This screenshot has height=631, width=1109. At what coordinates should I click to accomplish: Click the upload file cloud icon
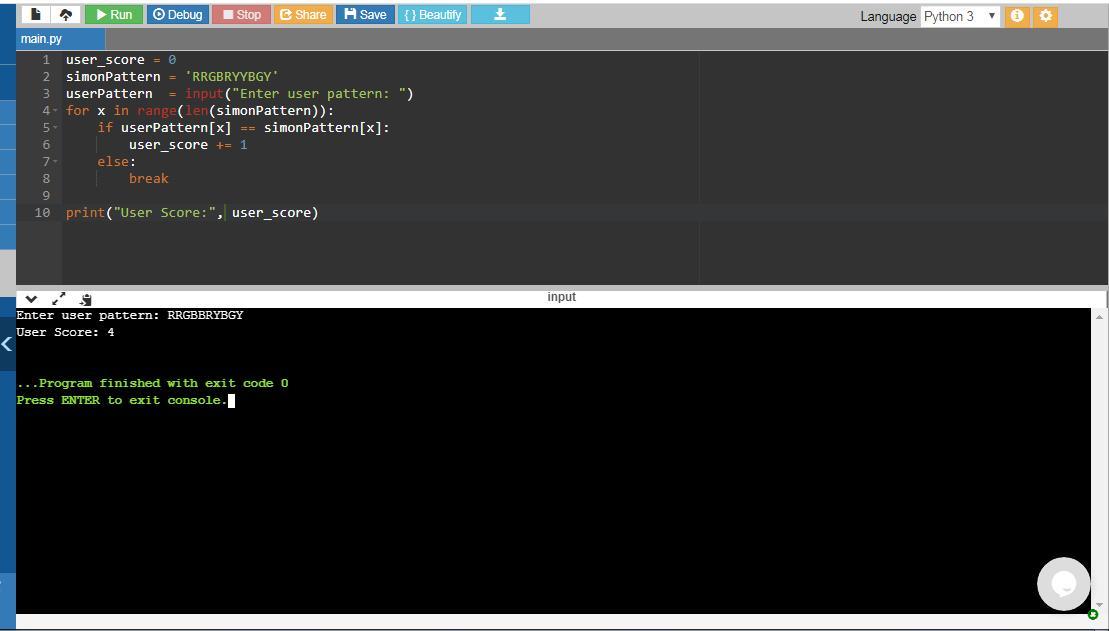tap(66, 14)
